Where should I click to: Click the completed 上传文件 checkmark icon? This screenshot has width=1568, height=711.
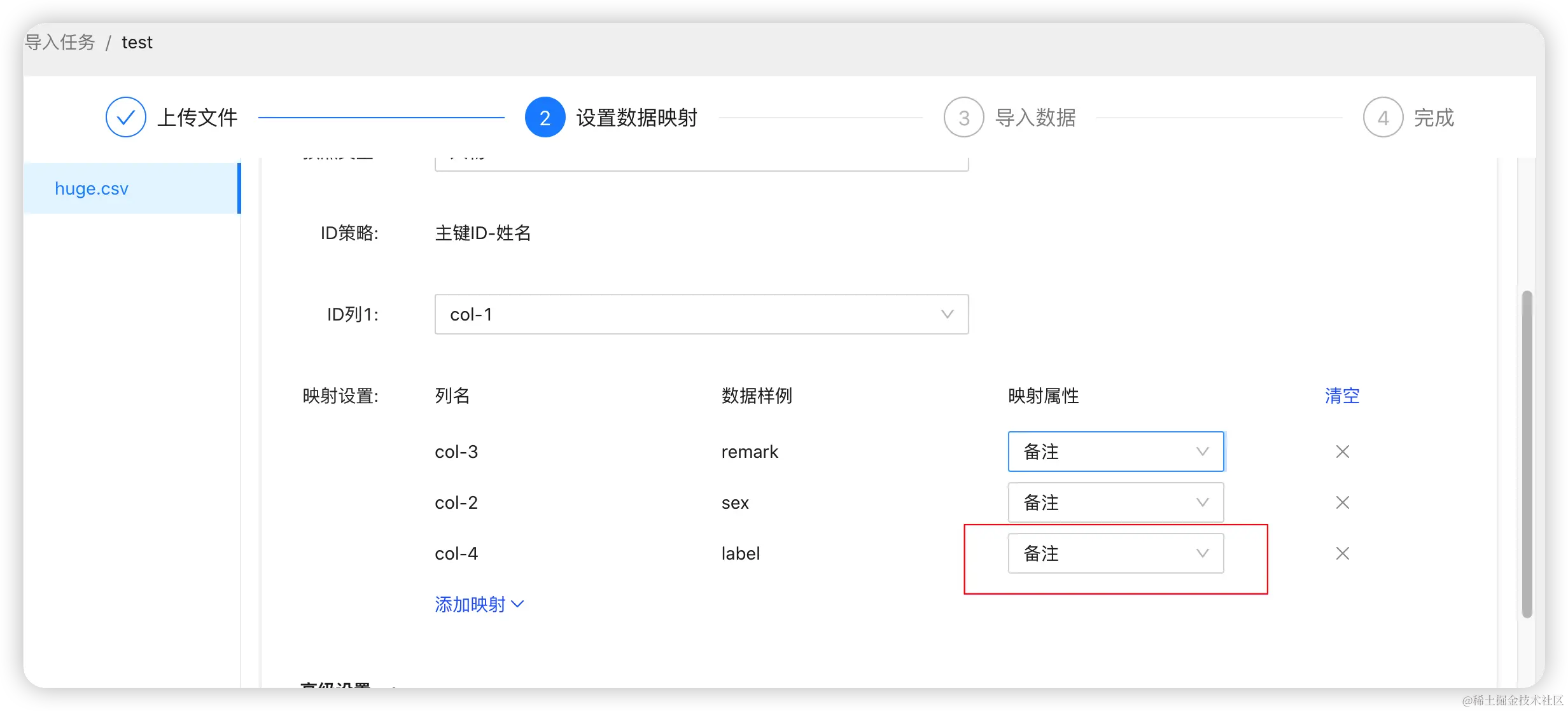(125, 117)
